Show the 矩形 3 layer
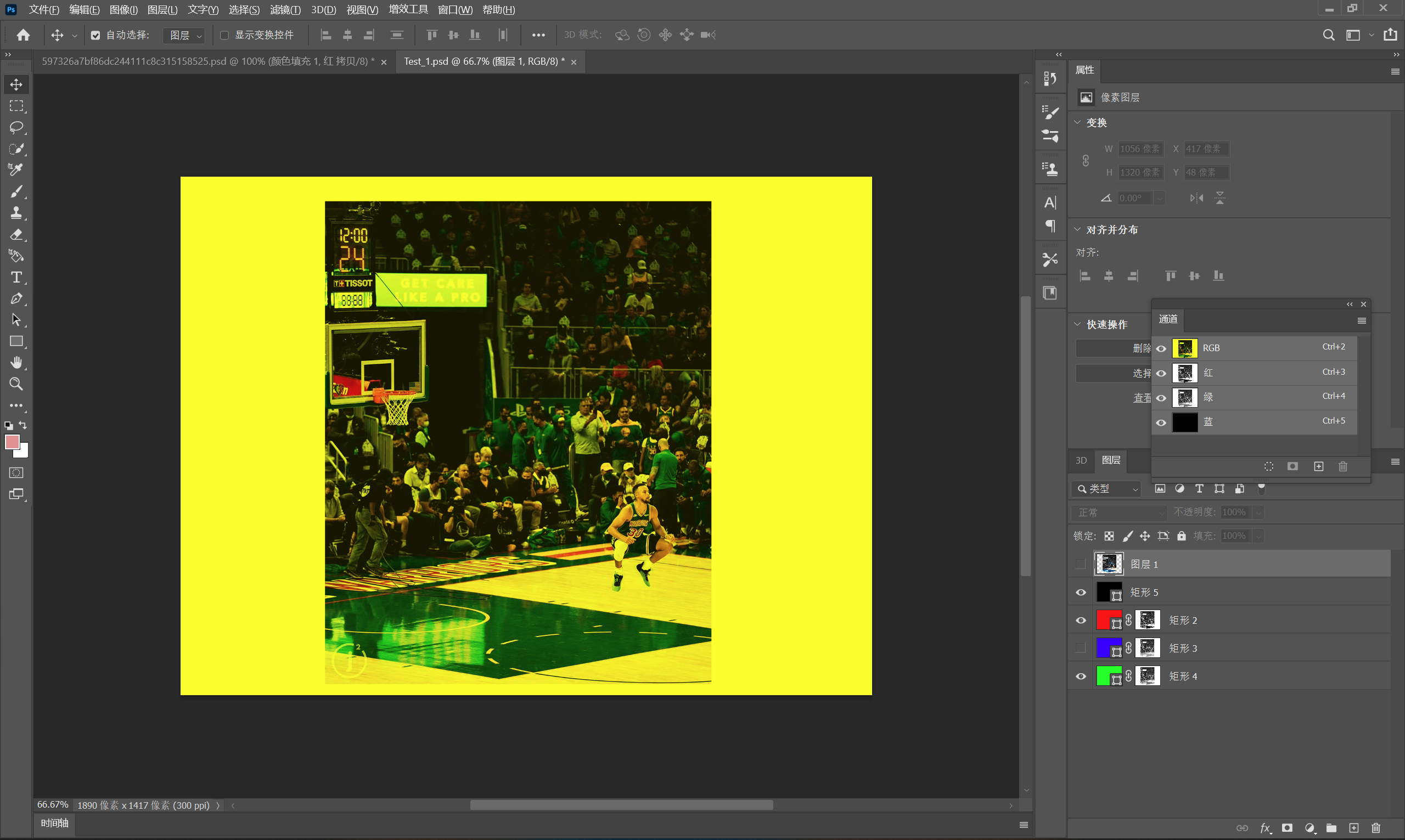The image size is (1405, 840). coord(1081,648)
